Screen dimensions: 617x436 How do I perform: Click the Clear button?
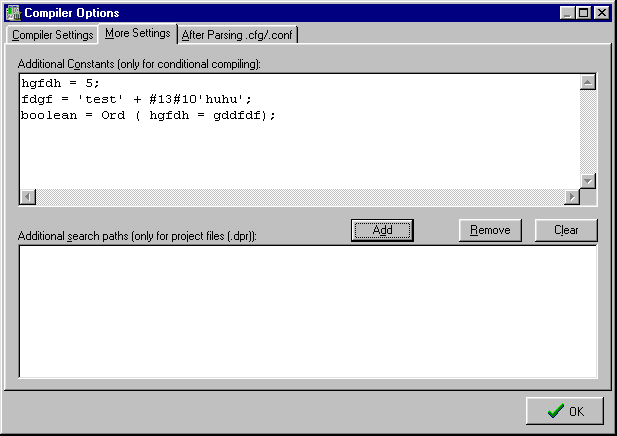(x=566, y=230)
